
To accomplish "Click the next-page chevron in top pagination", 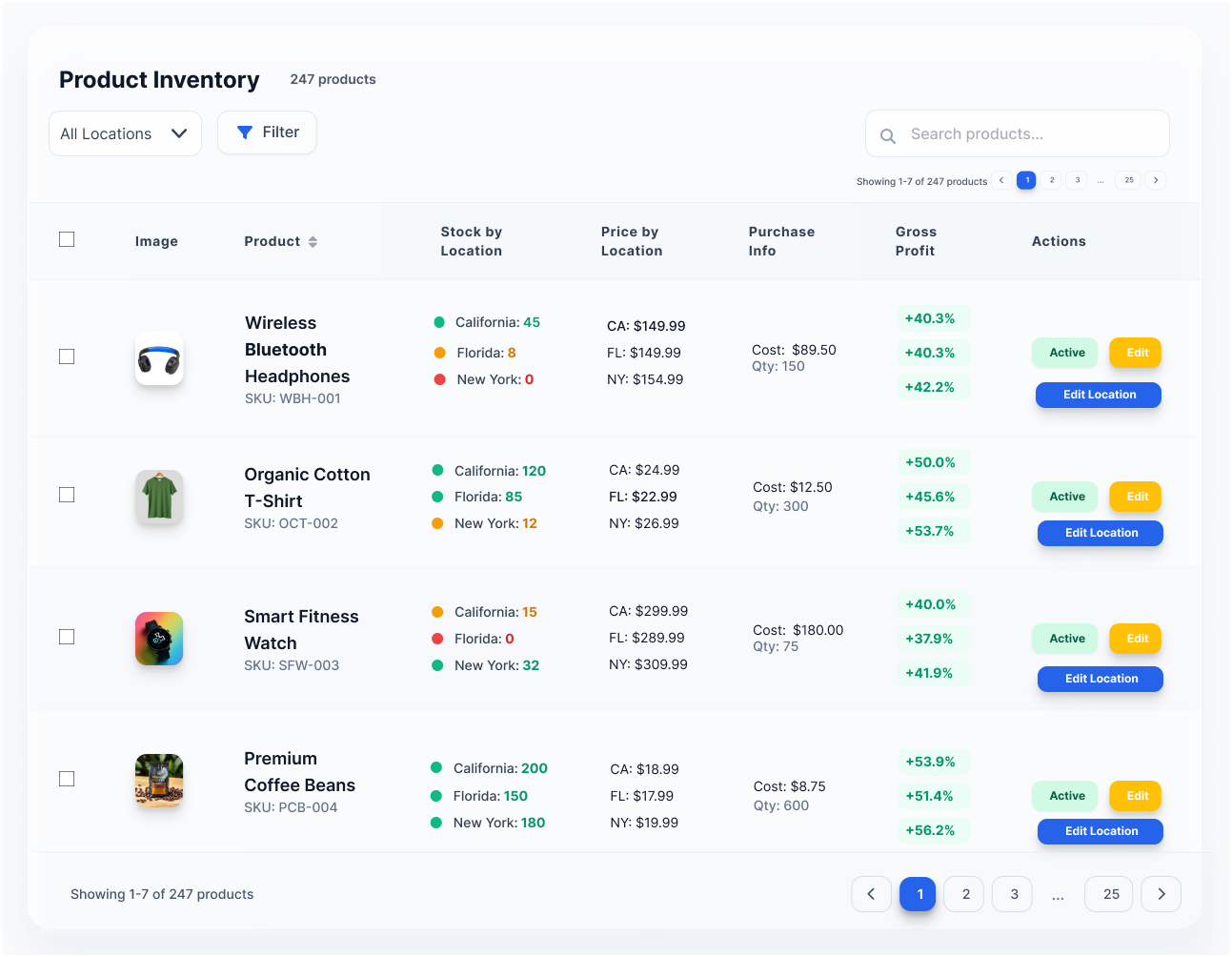I will click(x=1156, y=179).
